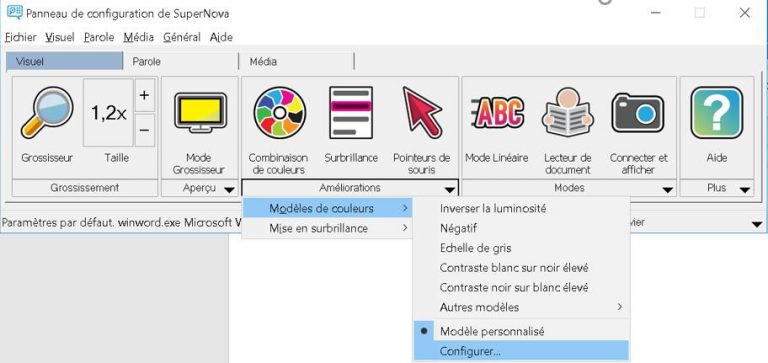Open the Modèles de couleurs submenu
The width and height of the screenshot is (768, 363).
(x=327, y=208)
